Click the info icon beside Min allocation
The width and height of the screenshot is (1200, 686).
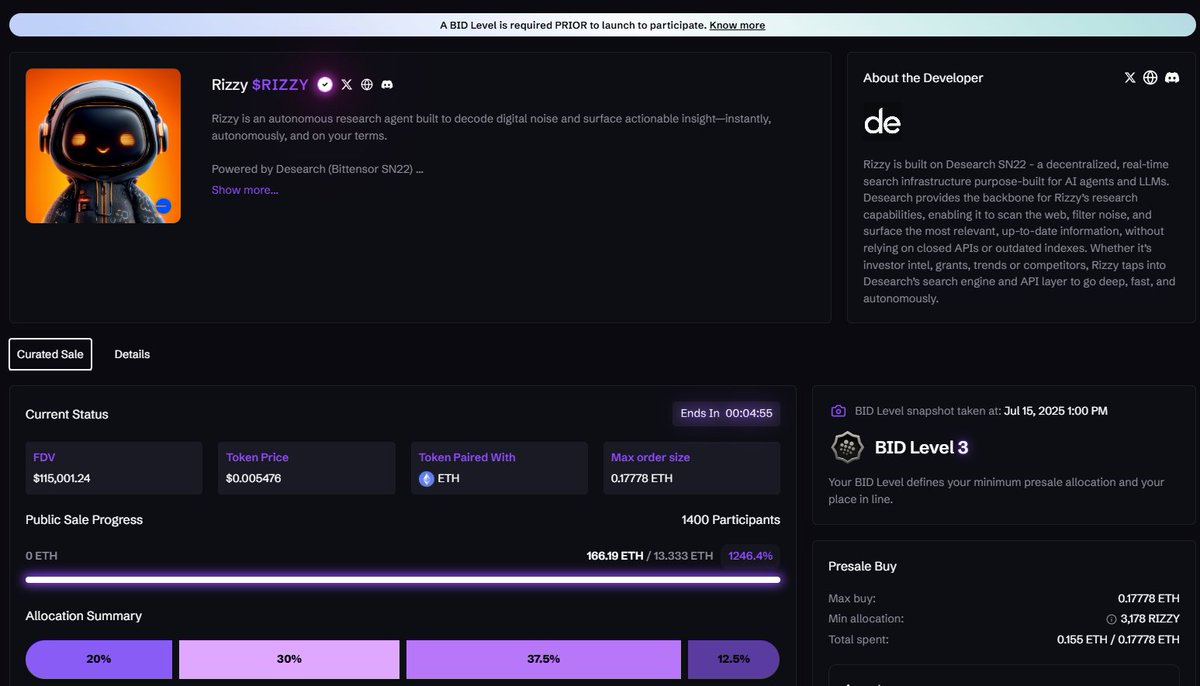coord(1111,619)
